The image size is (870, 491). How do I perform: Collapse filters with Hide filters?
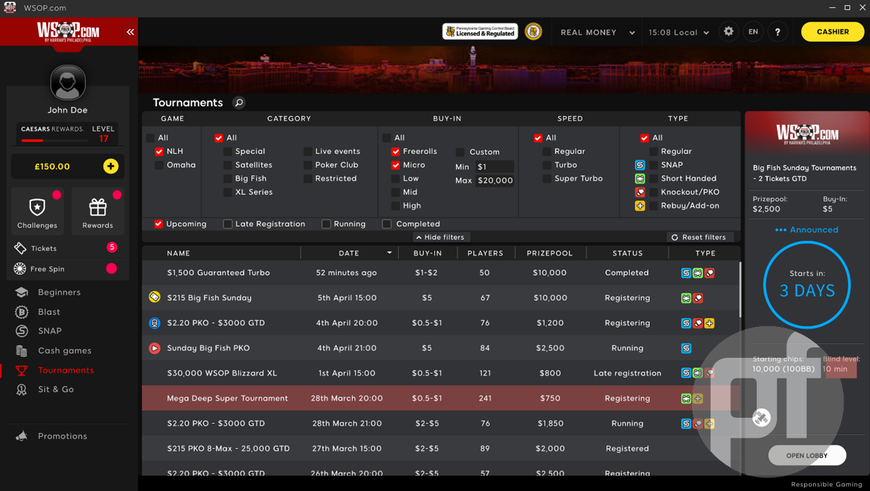[x=440, y=237]
